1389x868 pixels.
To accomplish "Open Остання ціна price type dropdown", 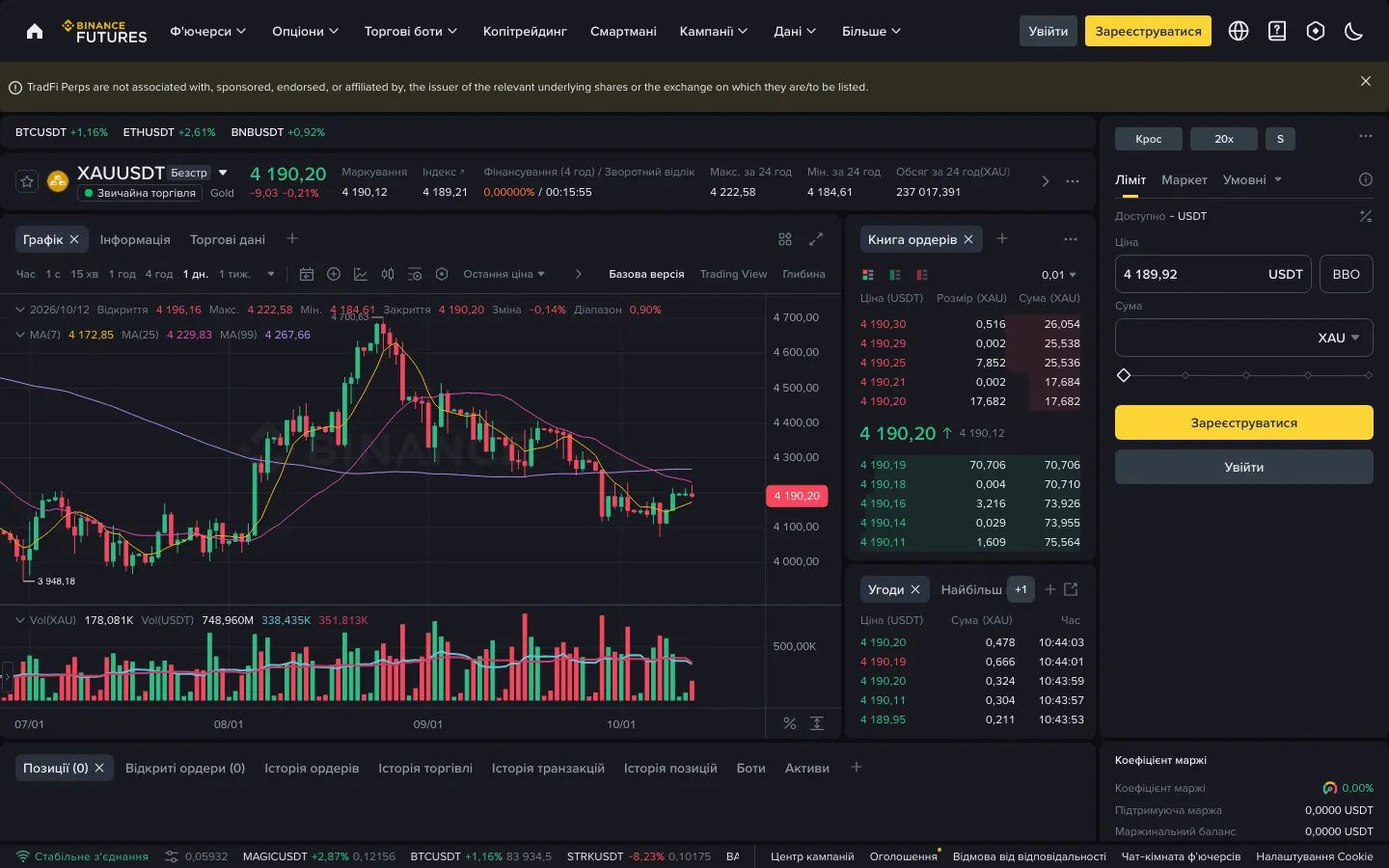I will point(504,274).
